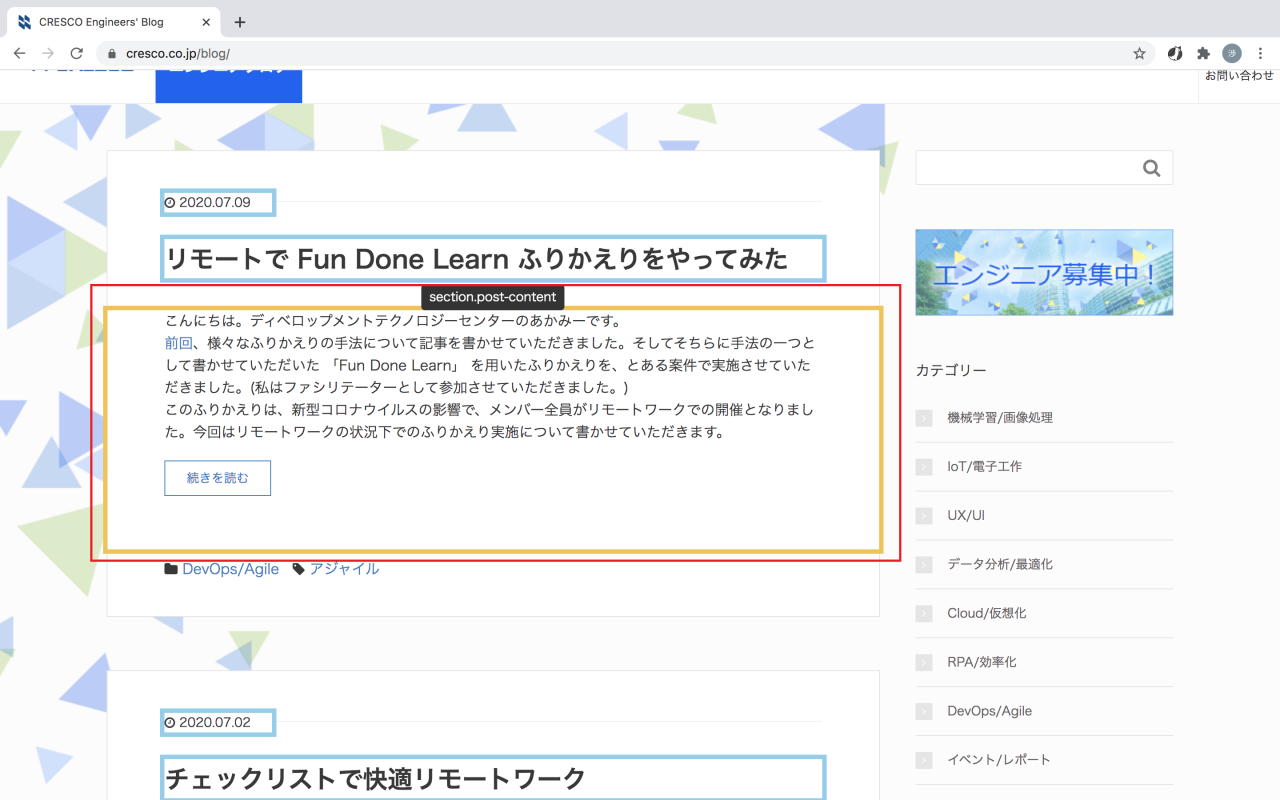Select the DevOps/Agile sidebar category

coord(989,712)
